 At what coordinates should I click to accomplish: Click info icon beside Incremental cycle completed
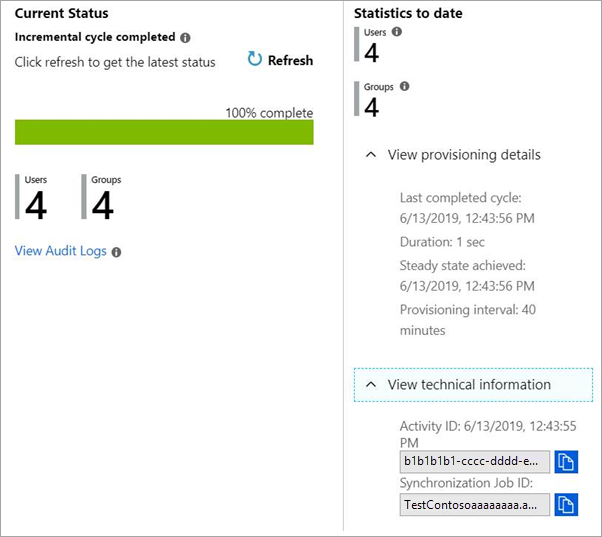[185, 37]
